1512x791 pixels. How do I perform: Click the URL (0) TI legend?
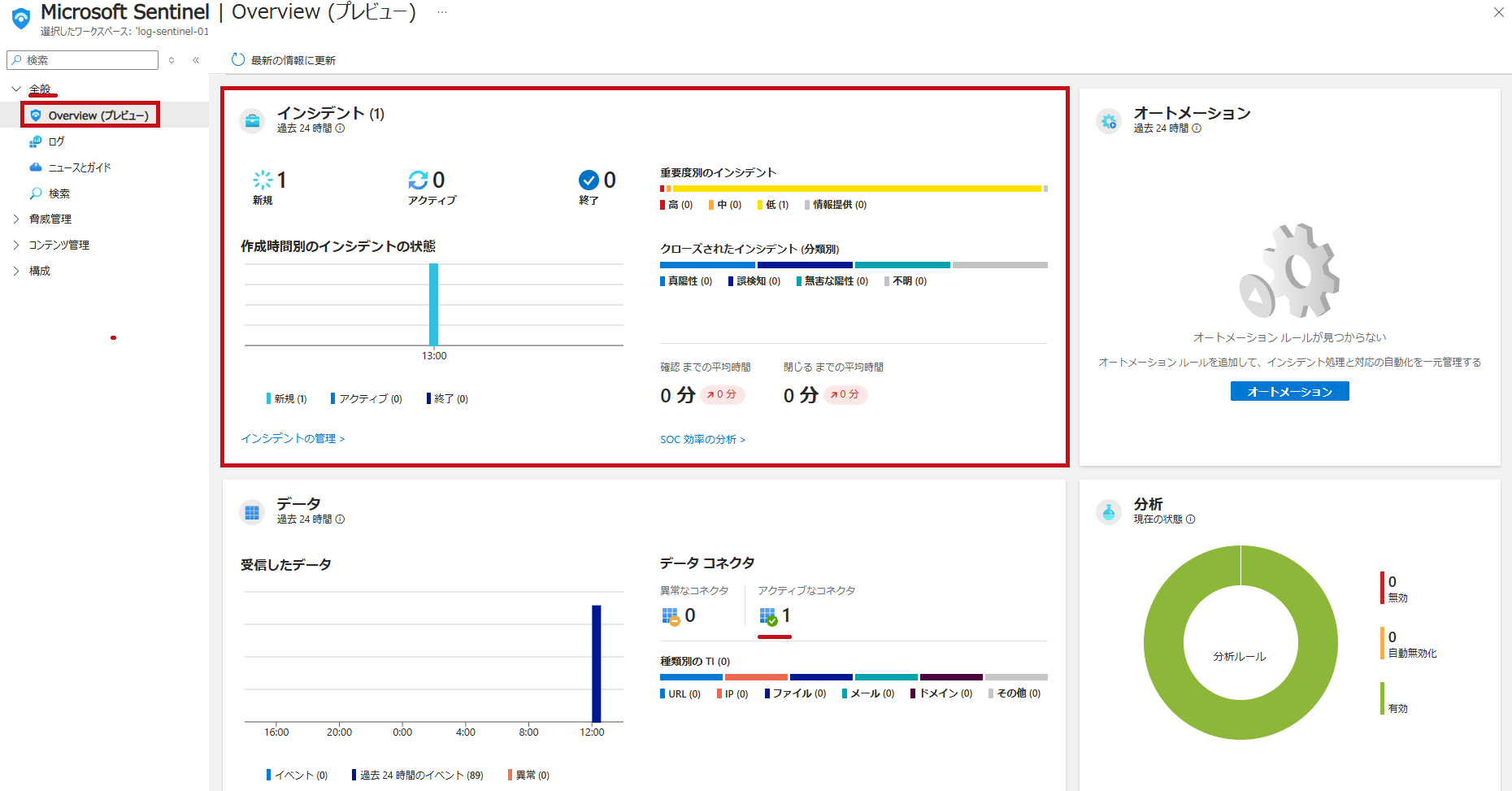pyautogui.click(x=680, y=693)
